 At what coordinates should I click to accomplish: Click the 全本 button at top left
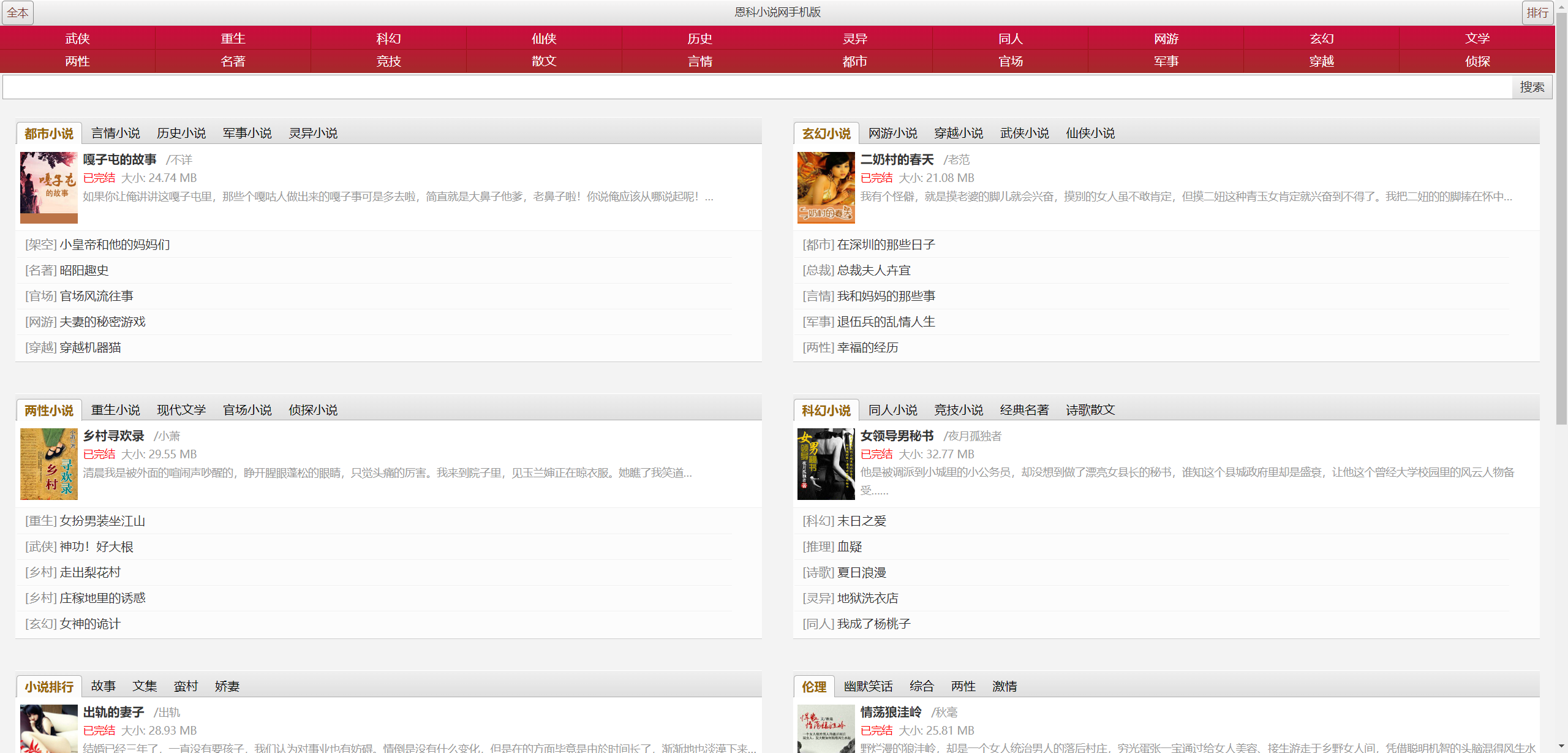17,12
